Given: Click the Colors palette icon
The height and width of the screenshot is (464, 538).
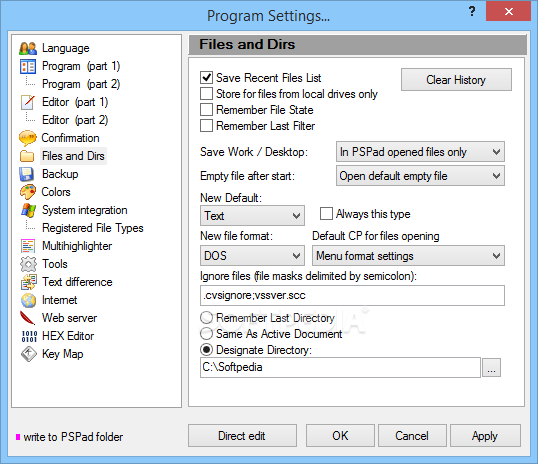Looking at the screenshot, I should point(28,192).
